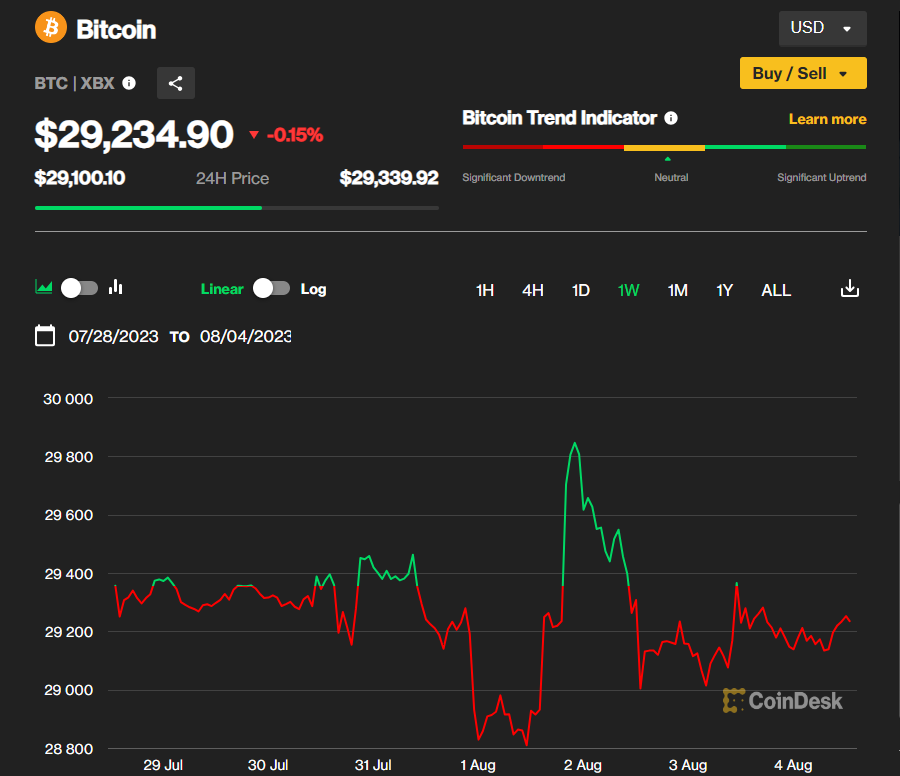Screen dimensions: 900x776
Task: Click the orange Bitcoin logo icon
Action: 51,28
